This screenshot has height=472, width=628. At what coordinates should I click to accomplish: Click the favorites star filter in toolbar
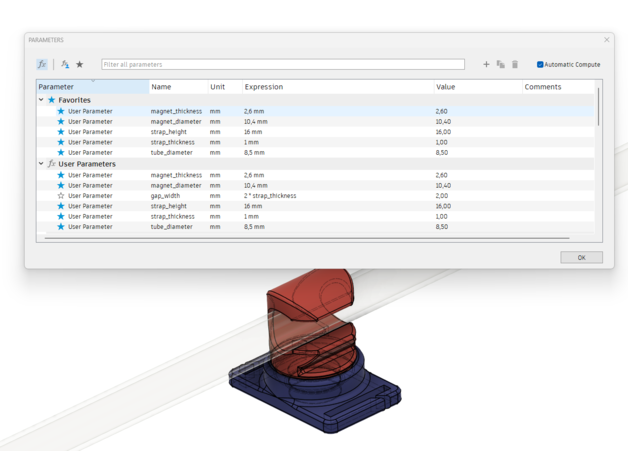click(x=80, y=65)
